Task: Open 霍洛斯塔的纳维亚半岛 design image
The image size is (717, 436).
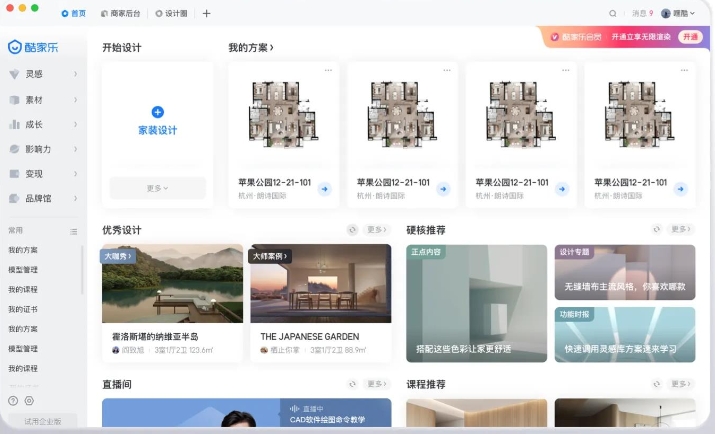Action: pos(172,284)
